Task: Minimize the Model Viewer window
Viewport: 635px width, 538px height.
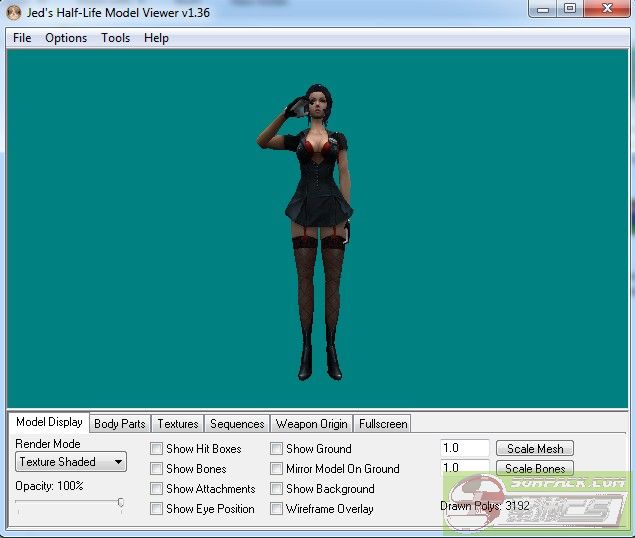Action: [543, 9]
